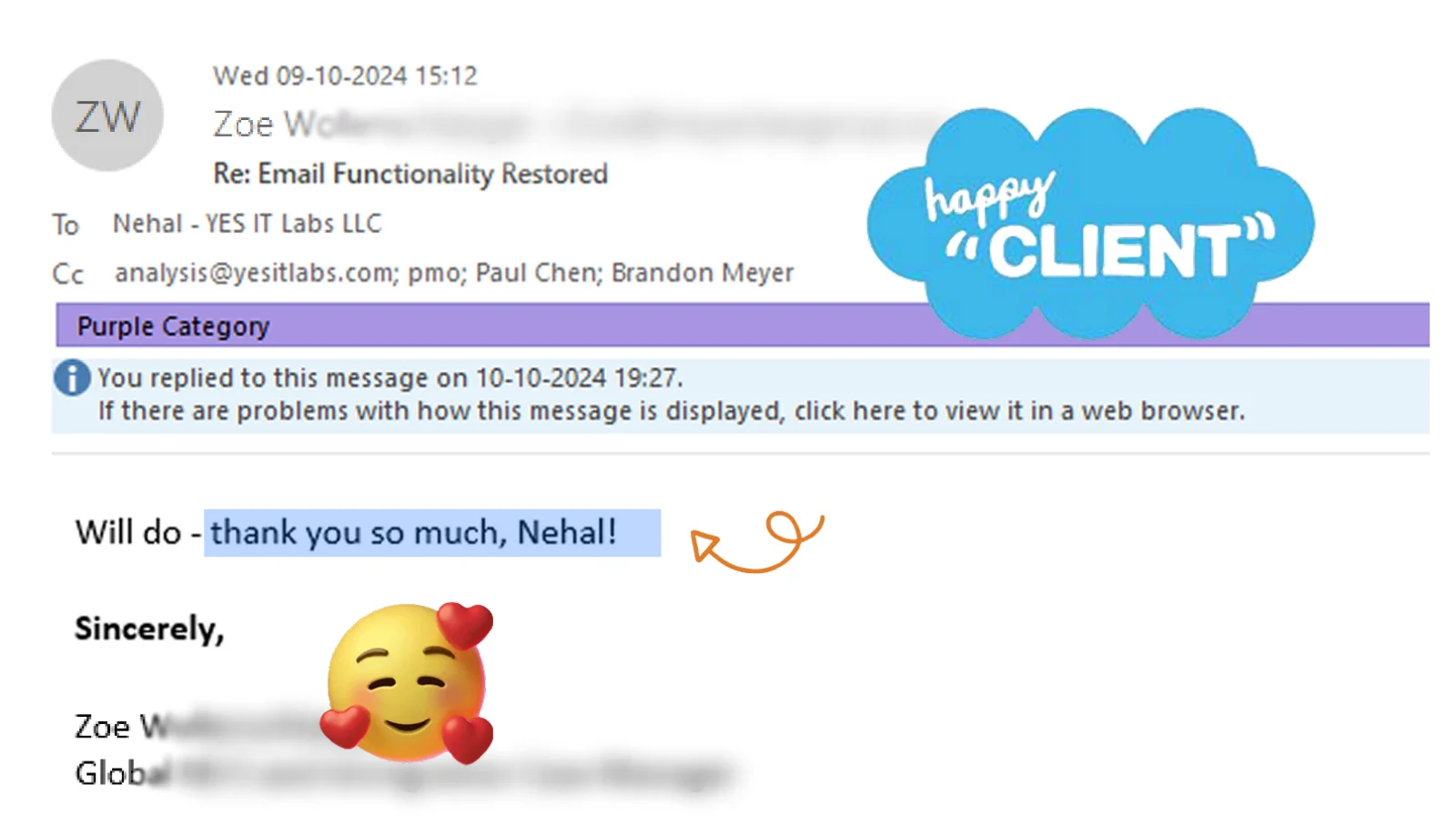
Task: Click recipient Nehal - YES IT Labs LLC
Action: 247,224
